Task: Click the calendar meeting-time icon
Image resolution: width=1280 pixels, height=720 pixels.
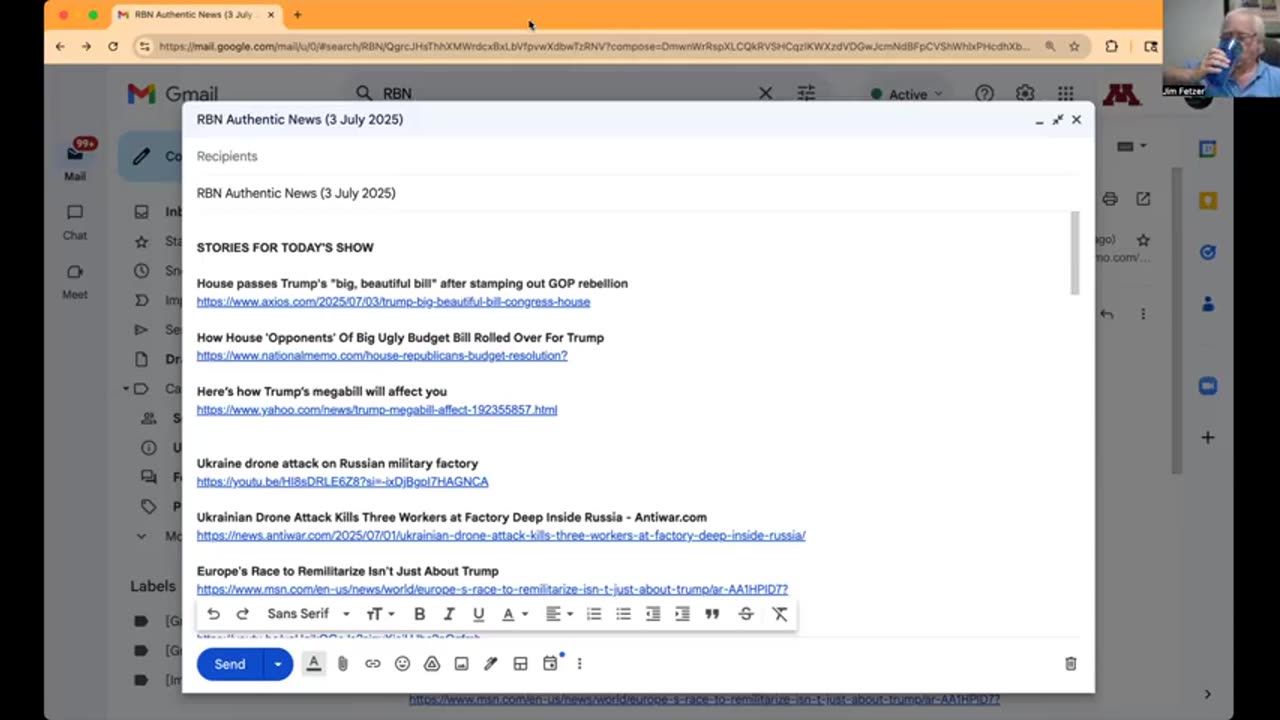Action: [550, 664]
